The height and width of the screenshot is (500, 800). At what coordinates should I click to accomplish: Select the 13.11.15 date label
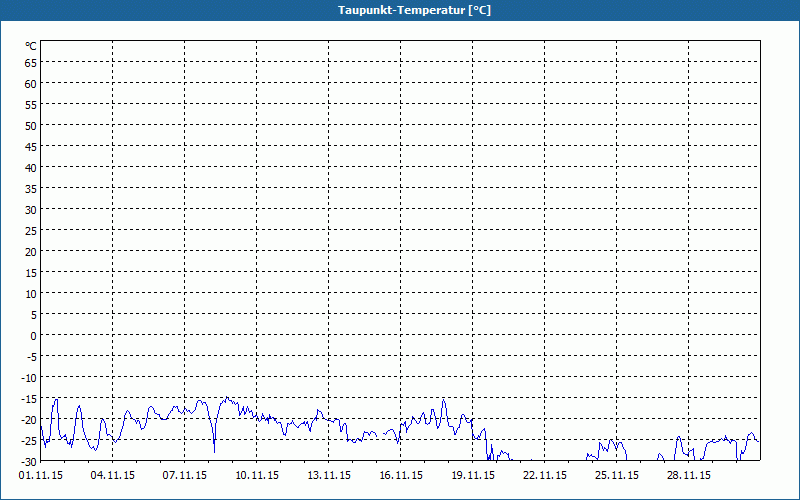pyautogui.click(x=329, y=476)
